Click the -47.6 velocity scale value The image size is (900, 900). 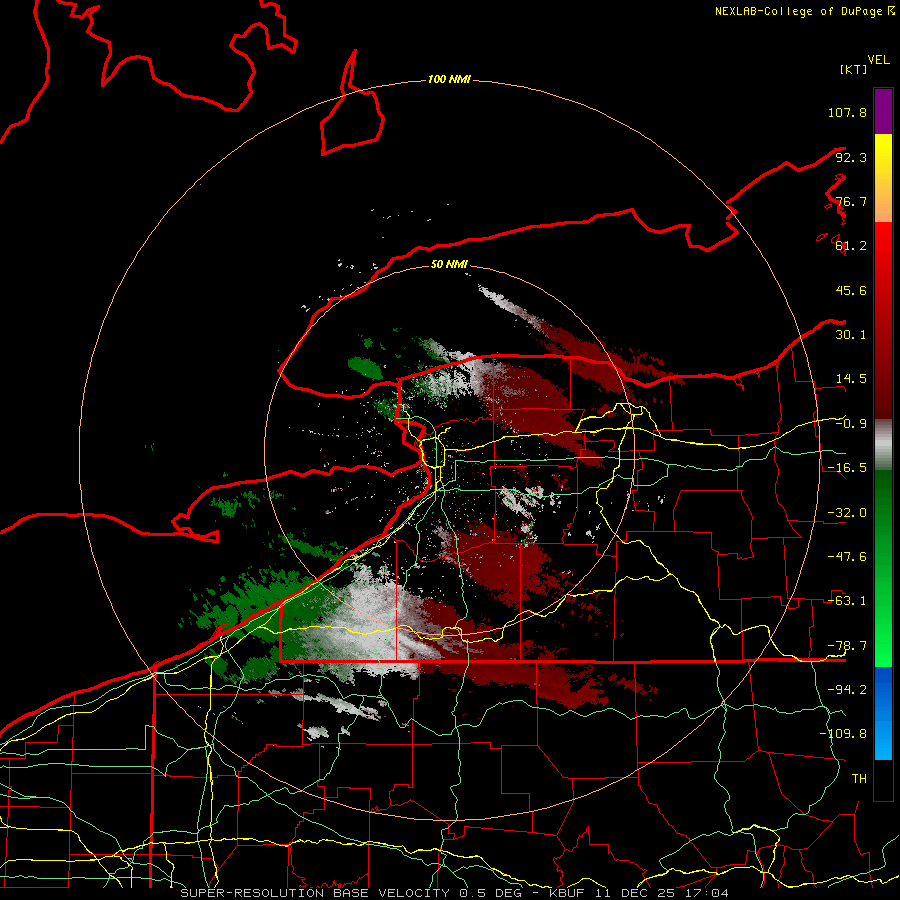(x=847, y=557)
